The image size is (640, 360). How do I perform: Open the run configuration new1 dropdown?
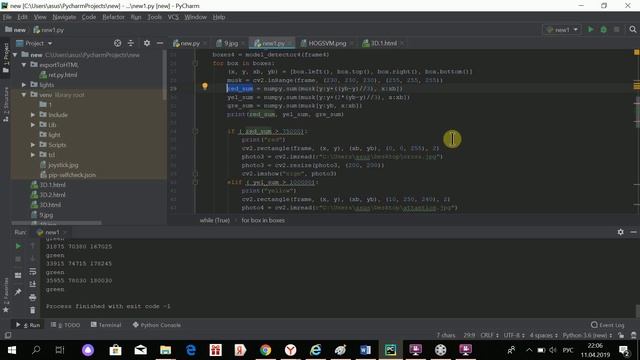tap(562, 29)
